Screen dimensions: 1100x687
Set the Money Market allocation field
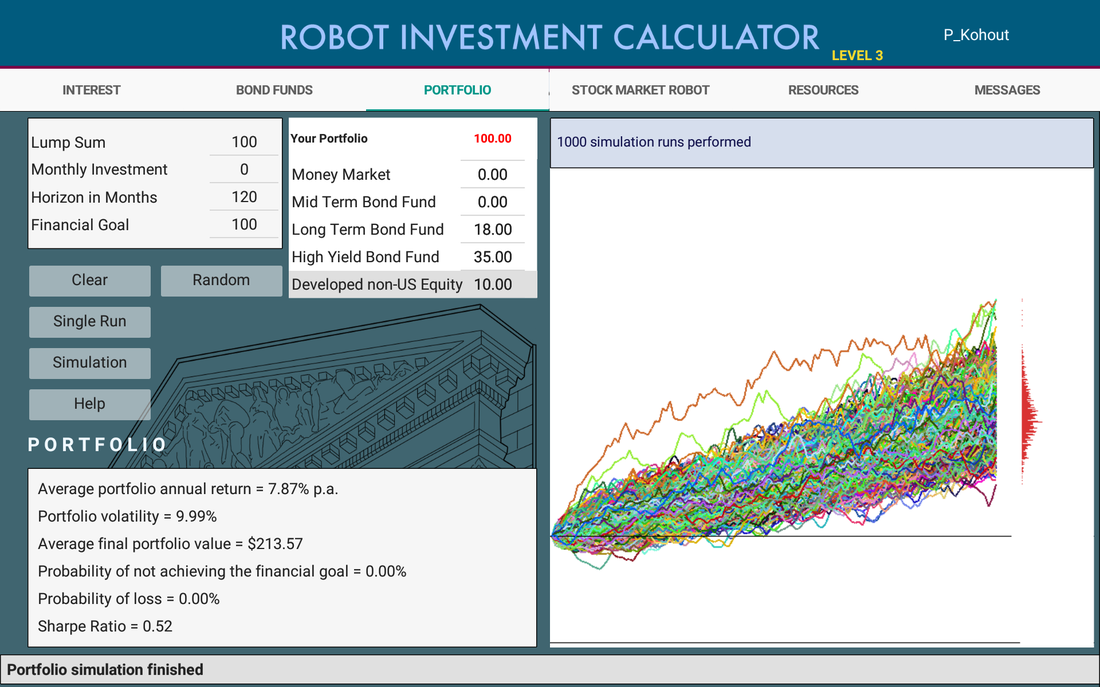coord(492,174)
